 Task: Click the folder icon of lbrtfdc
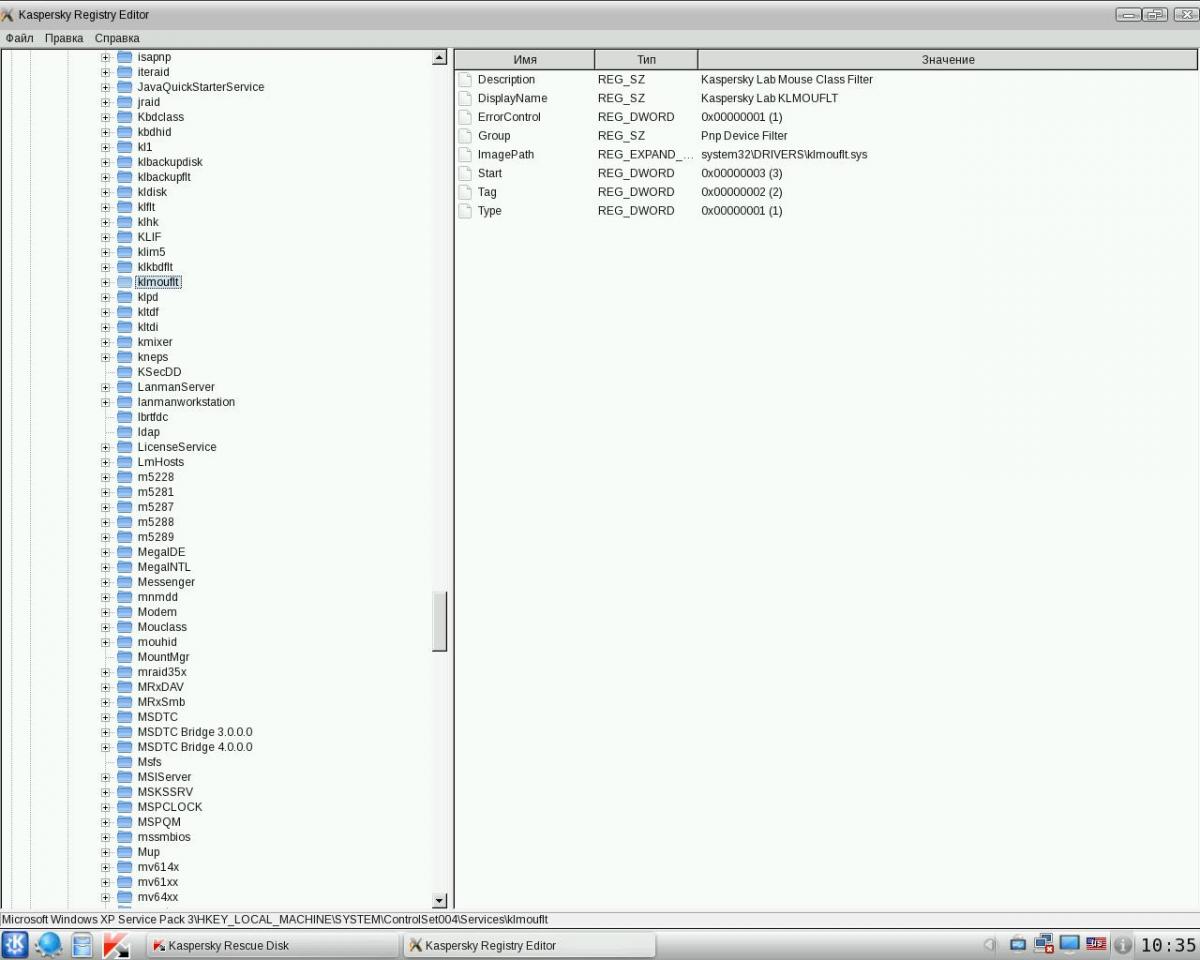(124, 417)
